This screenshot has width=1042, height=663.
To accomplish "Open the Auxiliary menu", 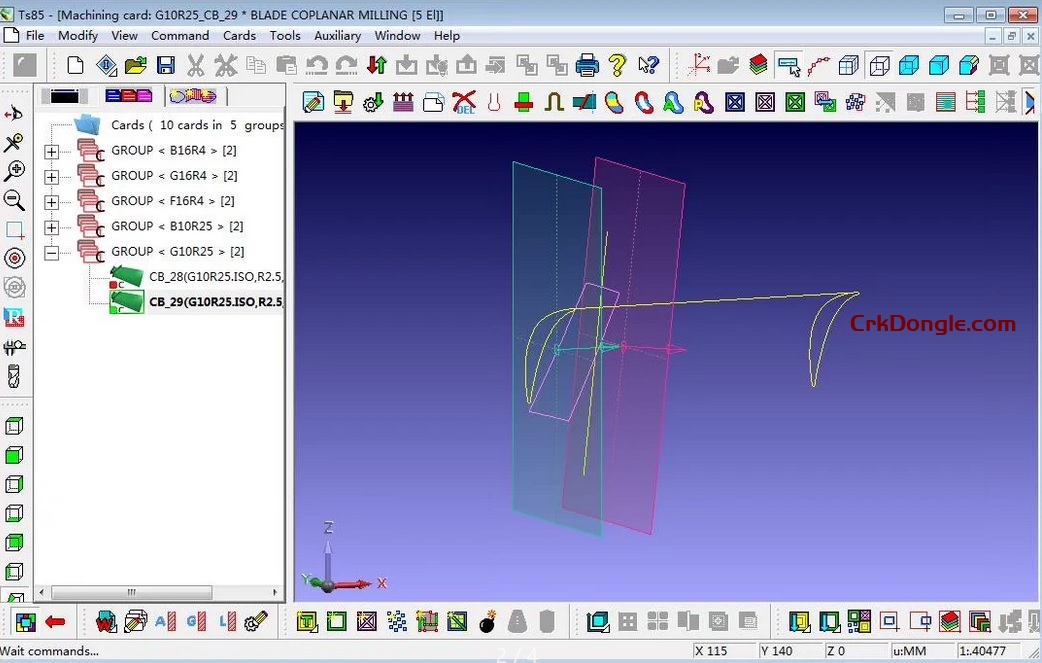I will point(337,35).
